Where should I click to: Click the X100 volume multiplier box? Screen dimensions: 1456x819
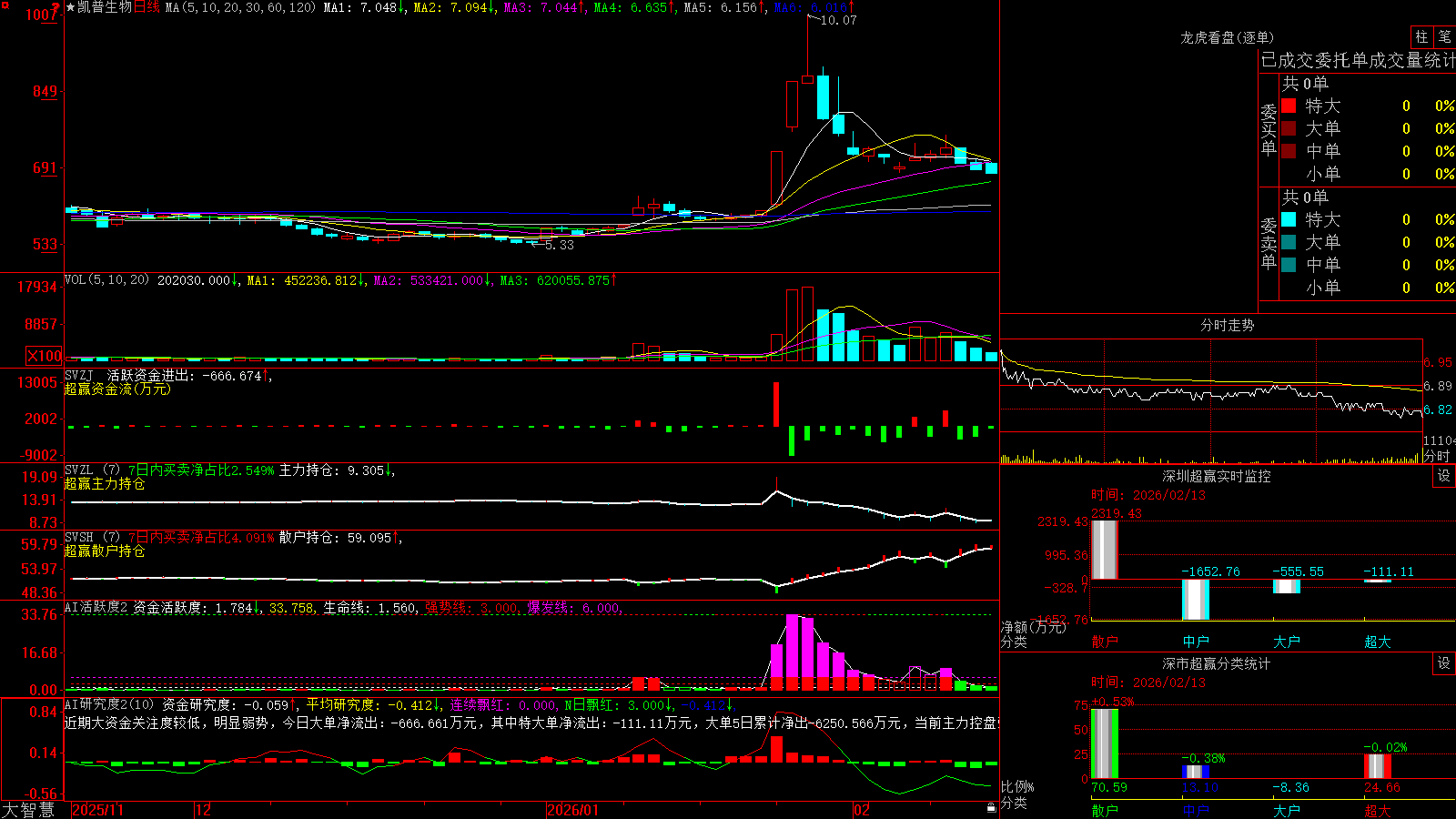click(x=45, y=357)
